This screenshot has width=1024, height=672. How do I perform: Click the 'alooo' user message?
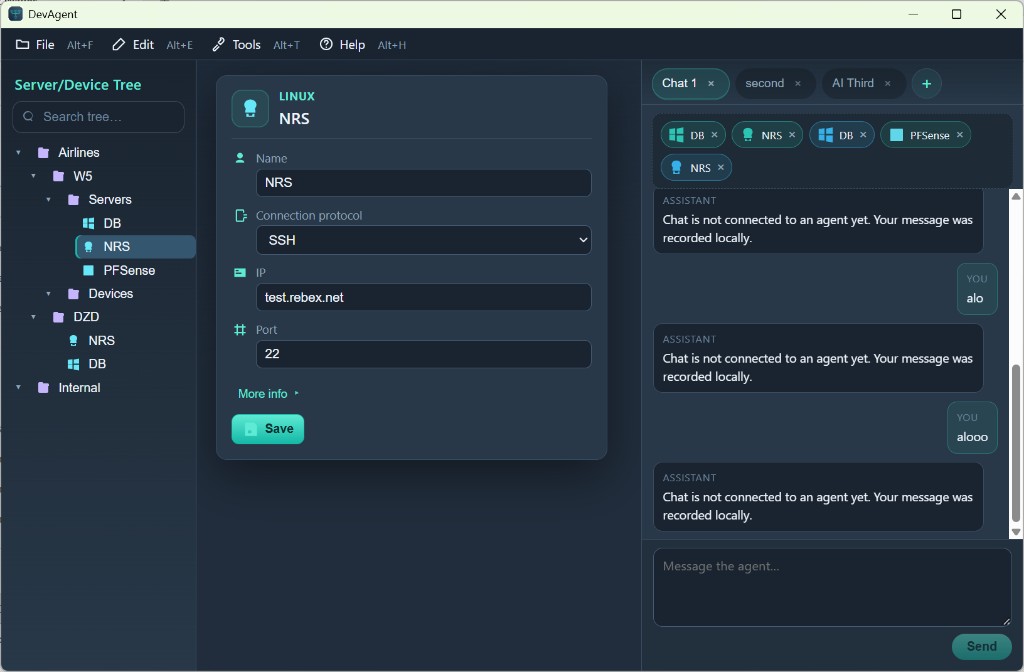[x=972, y=428]
